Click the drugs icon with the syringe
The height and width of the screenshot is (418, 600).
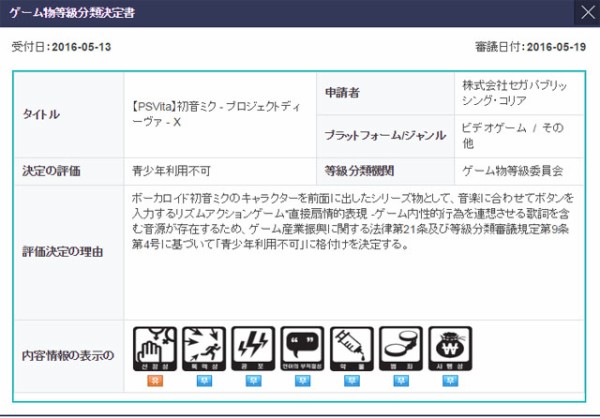click(352, 348)
